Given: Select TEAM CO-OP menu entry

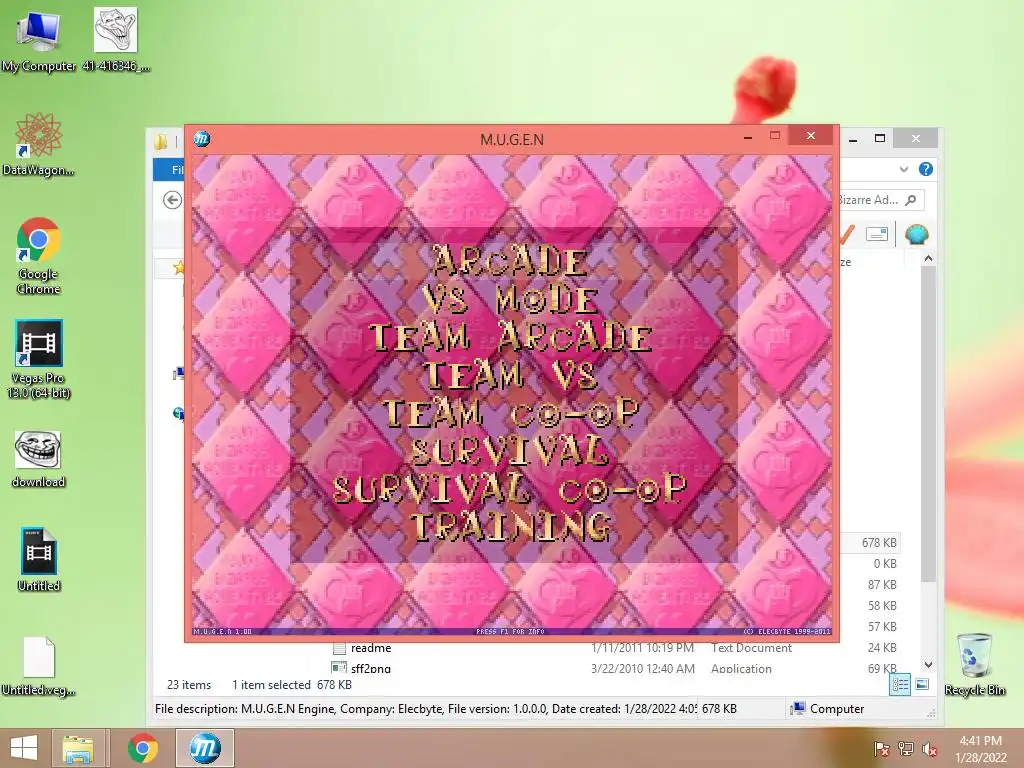Looking at the screenshot, I should [511, 413].
